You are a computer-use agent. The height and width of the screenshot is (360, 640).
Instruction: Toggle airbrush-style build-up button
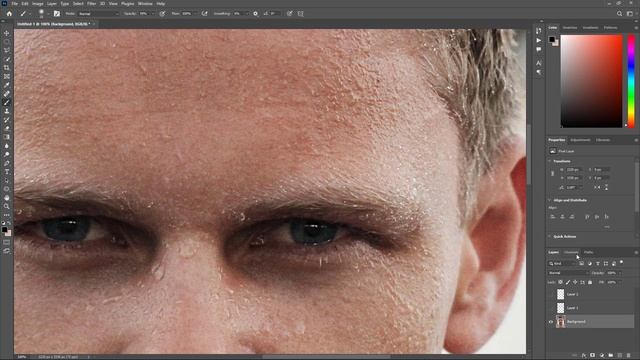pos(204,13)
